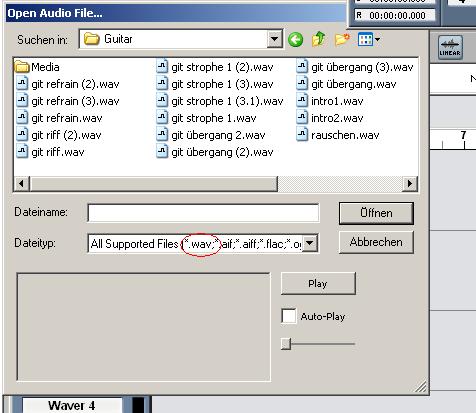
Task: Select the Waver 4 track label
Action: (71, 405)
